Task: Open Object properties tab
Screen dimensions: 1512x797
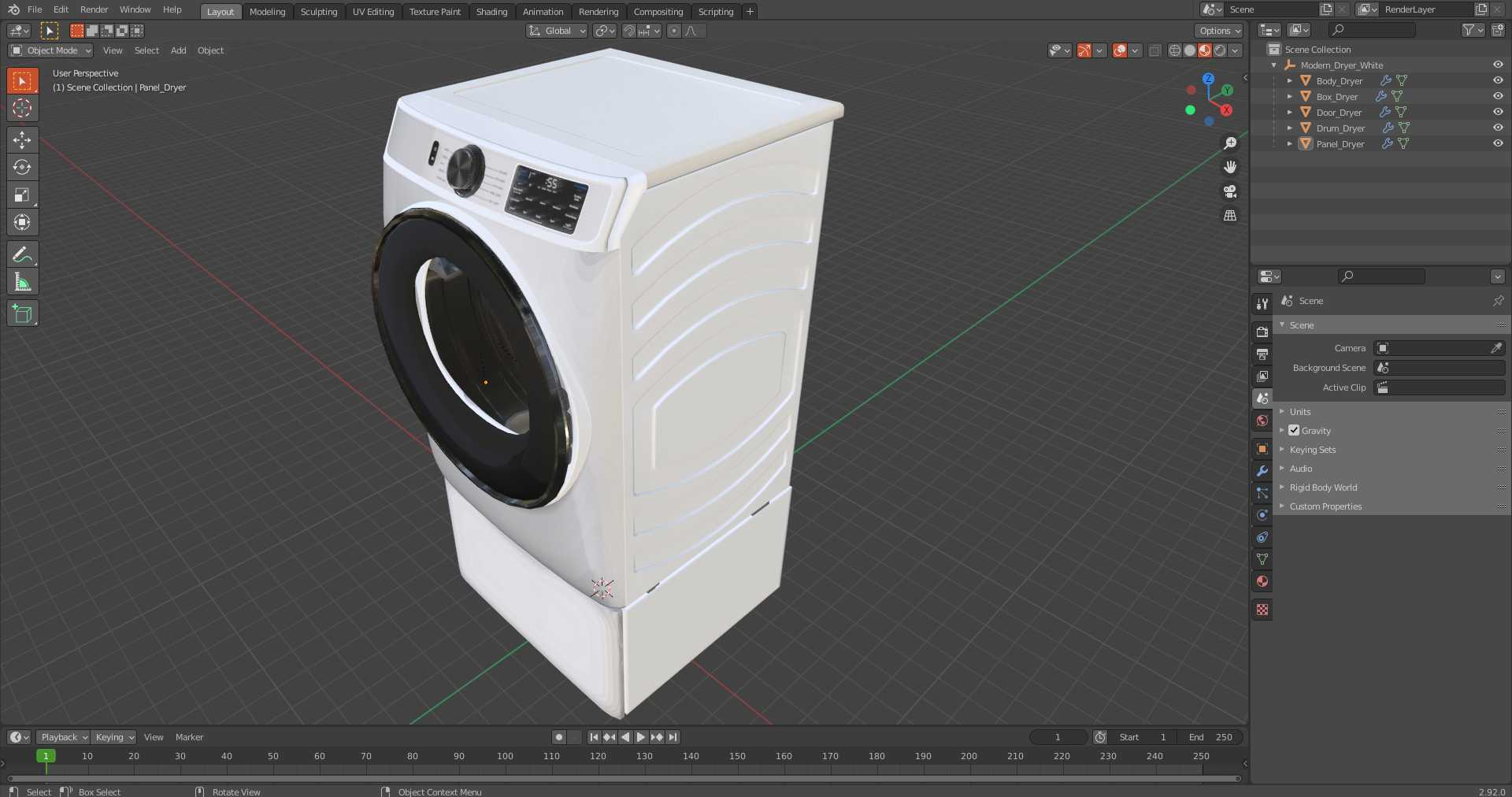Action: (1262, 449)
